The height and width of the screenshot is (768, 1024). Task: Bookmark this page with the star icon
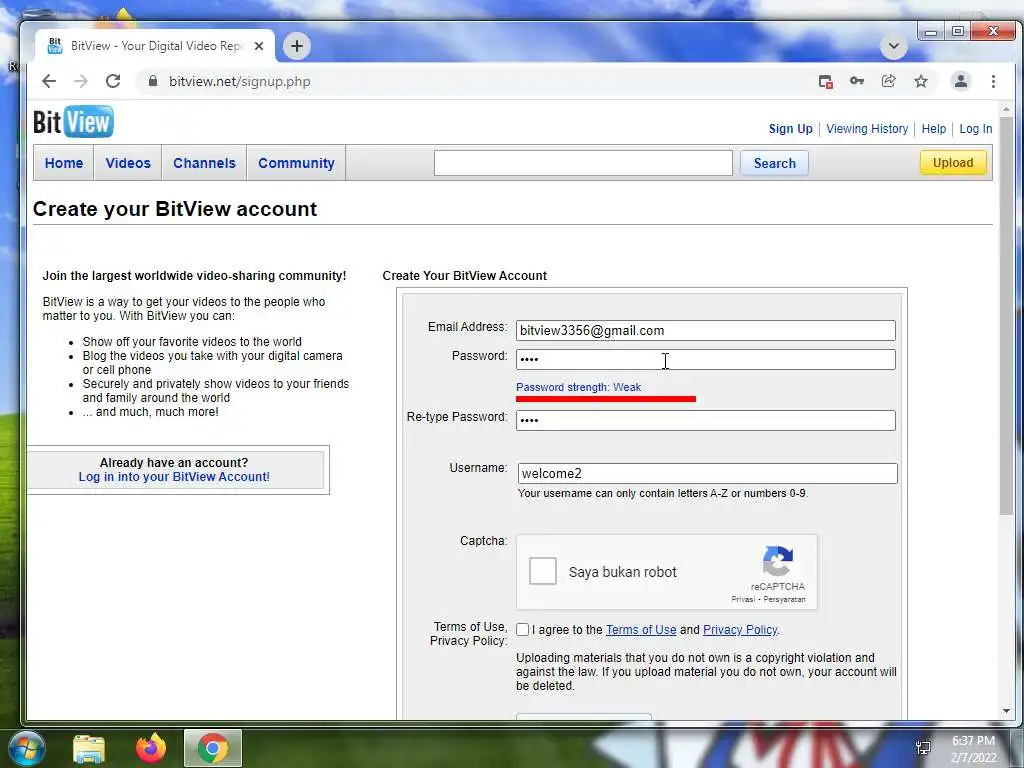921,81
